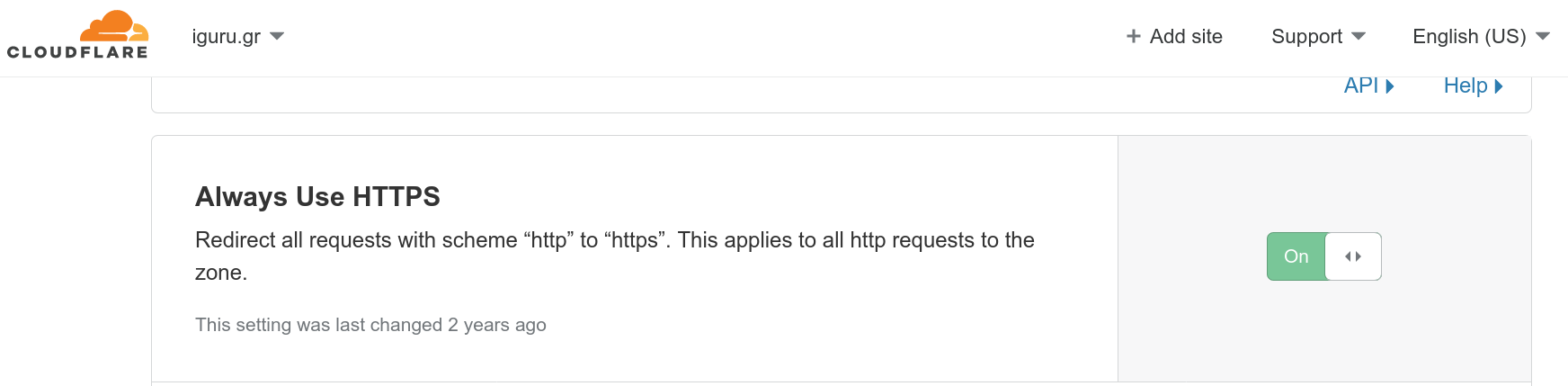Click the caret beside English (US)
Screen dimensions: 1568x386
tap(1543, 37)
